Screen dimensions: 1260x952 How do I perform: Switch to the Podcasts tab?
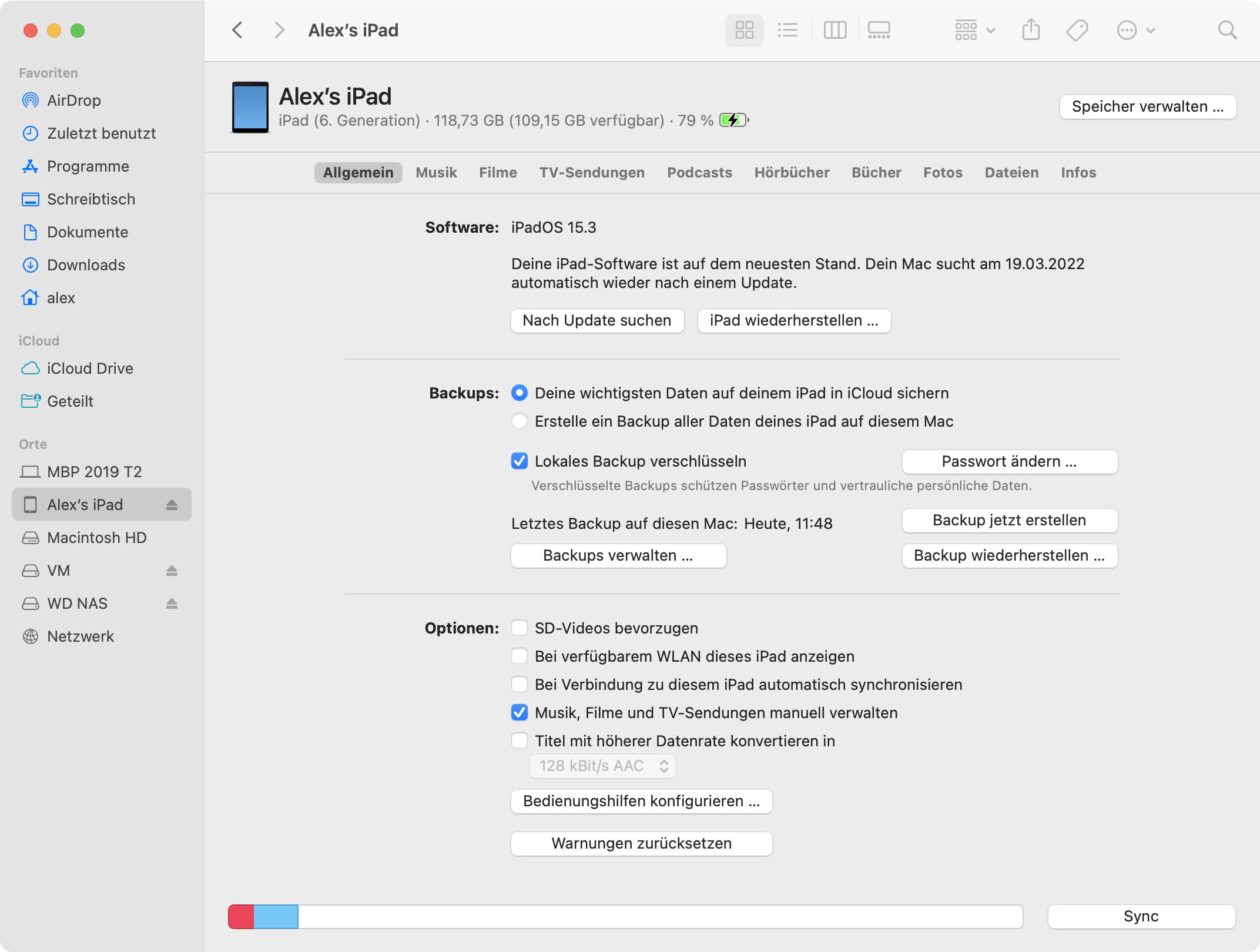point(699,173)
